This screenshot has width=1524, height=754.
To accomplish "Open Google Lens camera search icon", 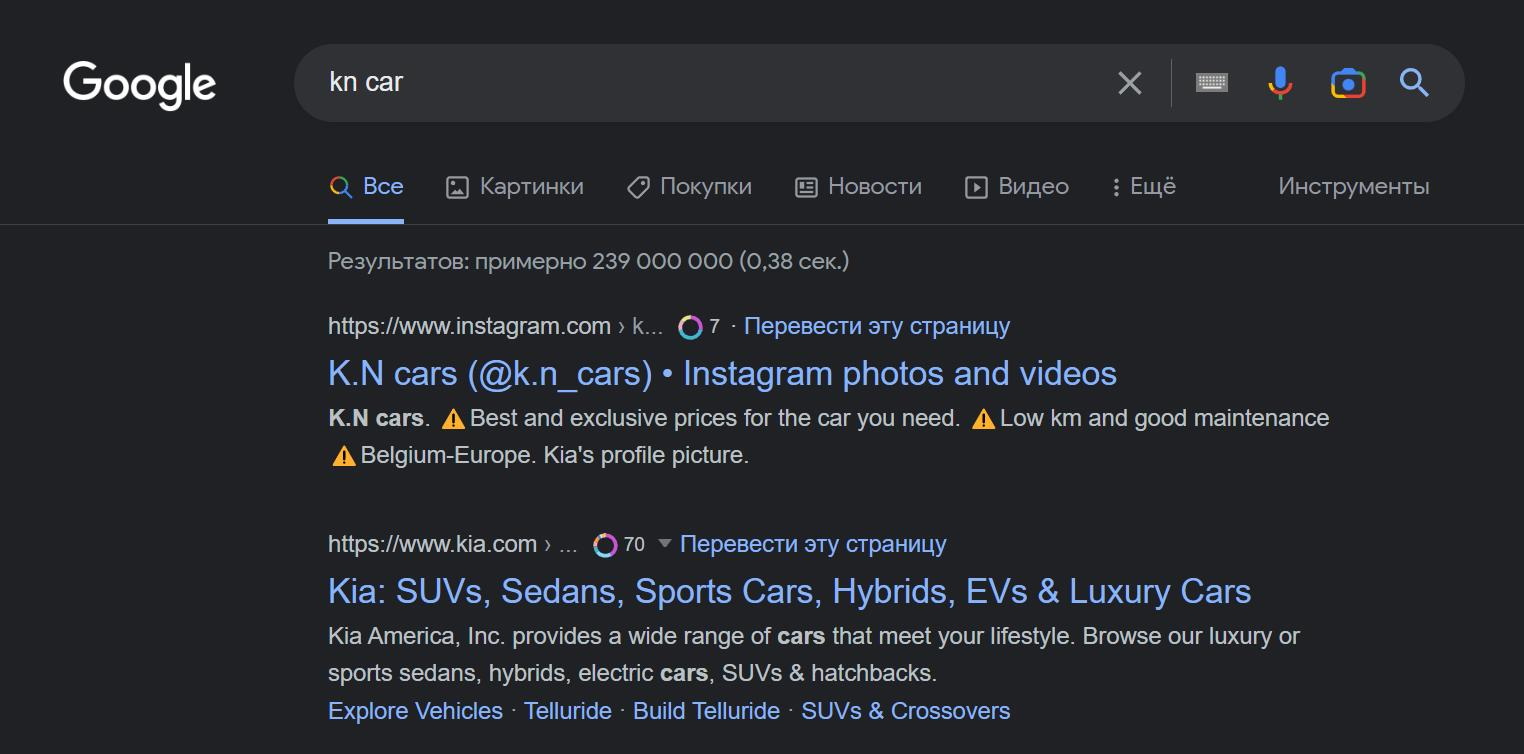I will tap(1348, 83).
